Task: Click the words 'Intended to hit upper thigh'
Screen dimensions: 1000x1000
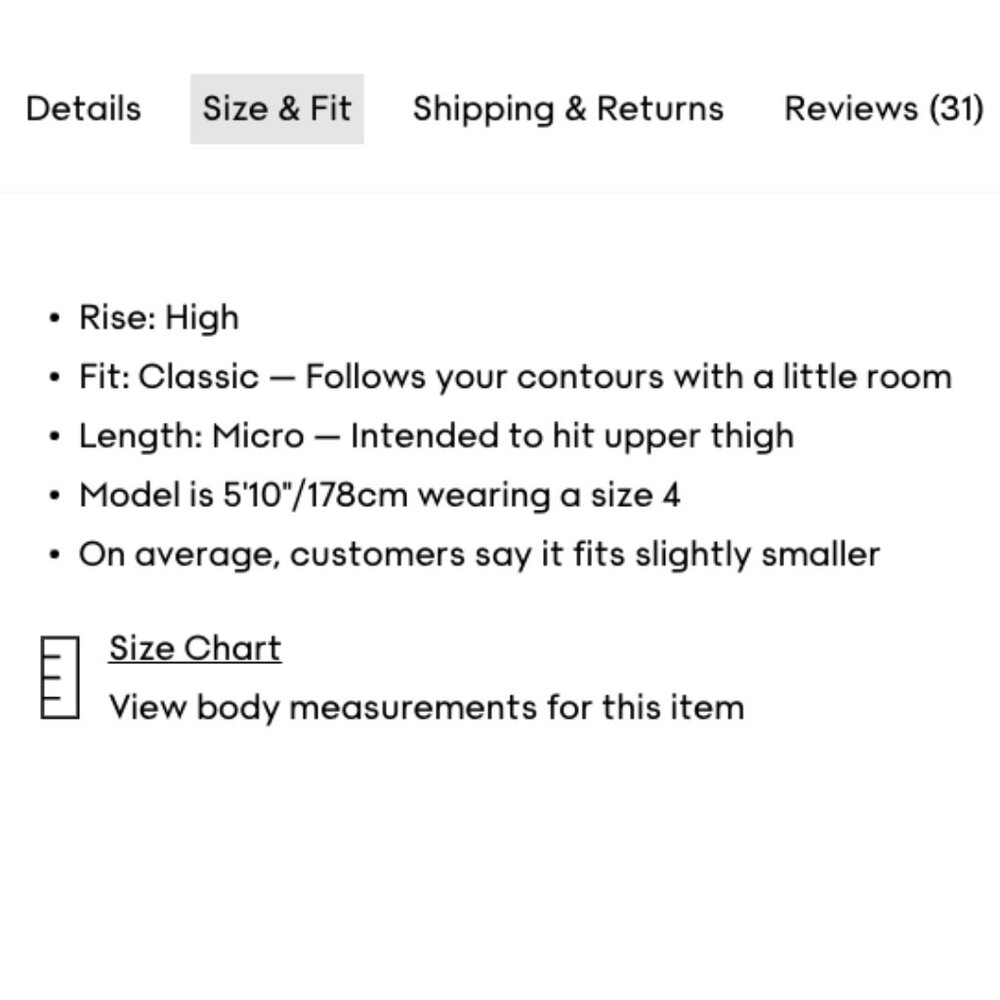Action: [x=572, y=436]
